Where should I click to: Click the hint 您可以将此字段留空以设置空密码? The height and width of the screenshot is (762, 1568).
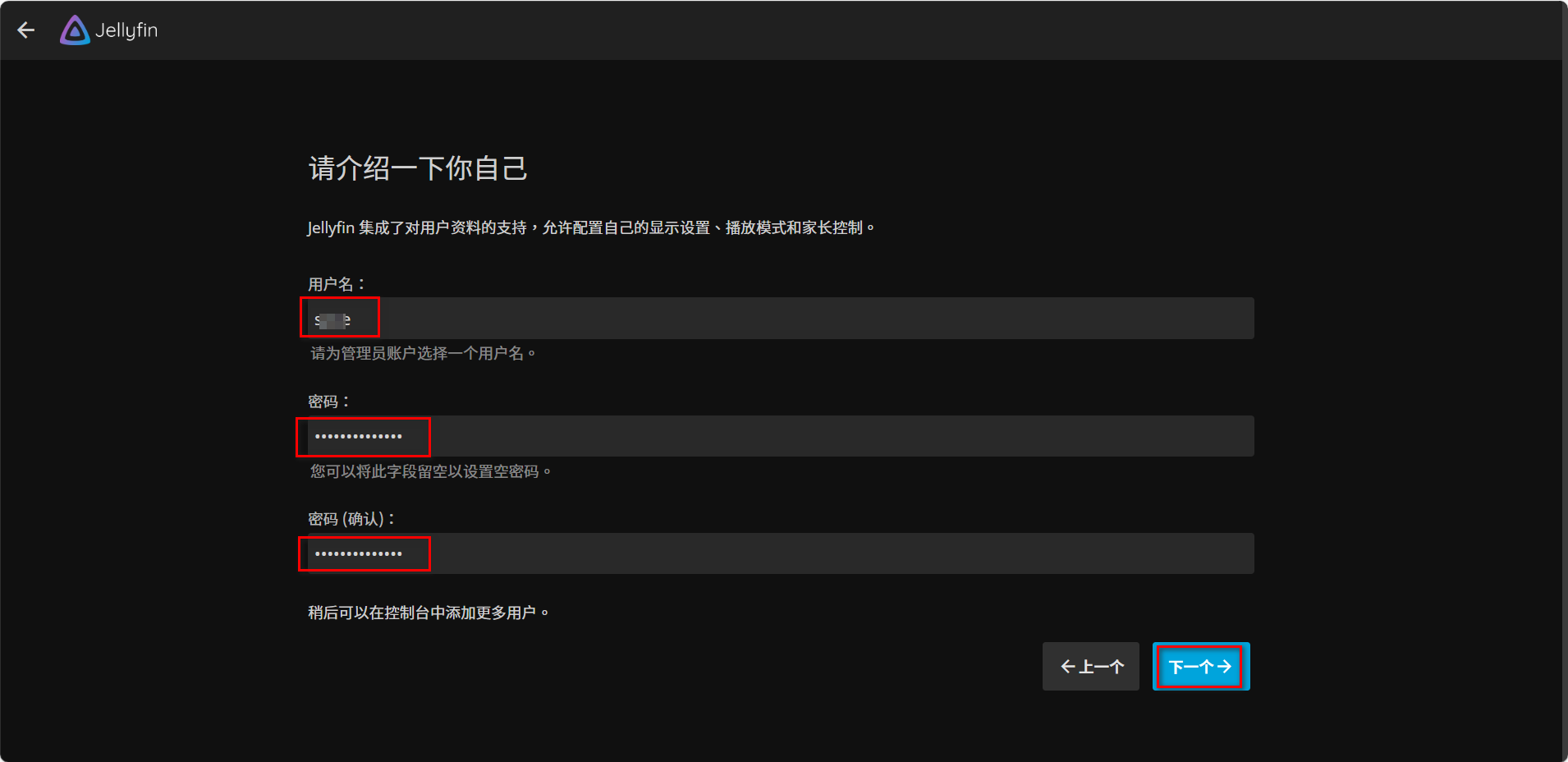[x=429, y=471]
